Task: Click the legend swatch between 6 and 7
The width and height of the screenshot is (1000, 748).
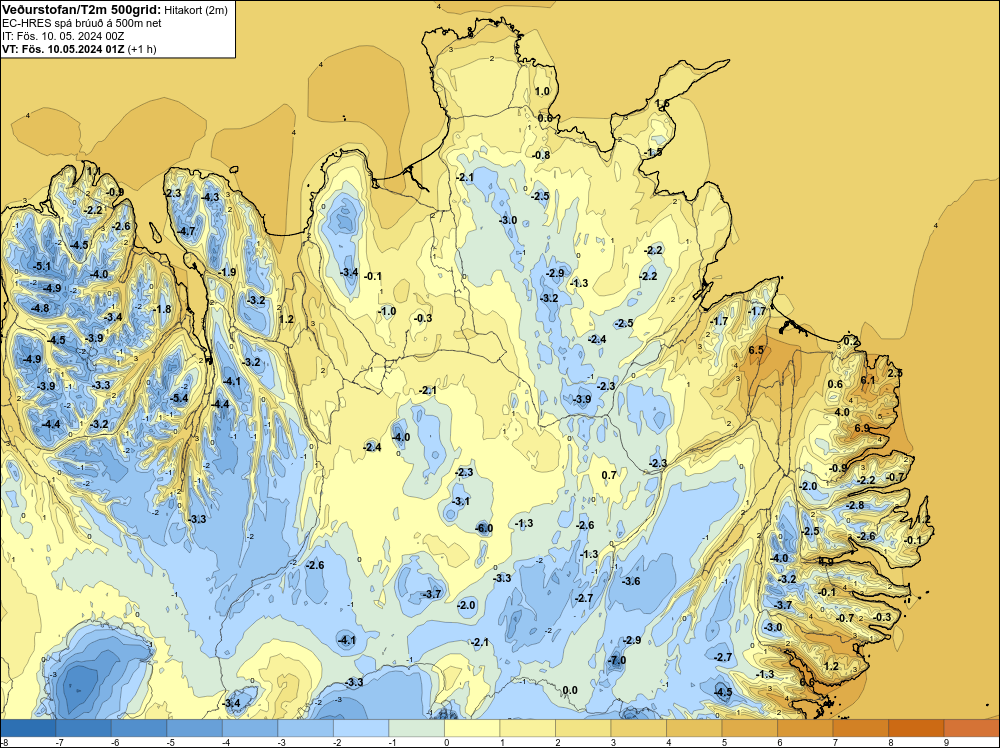Action: point(805,728)
